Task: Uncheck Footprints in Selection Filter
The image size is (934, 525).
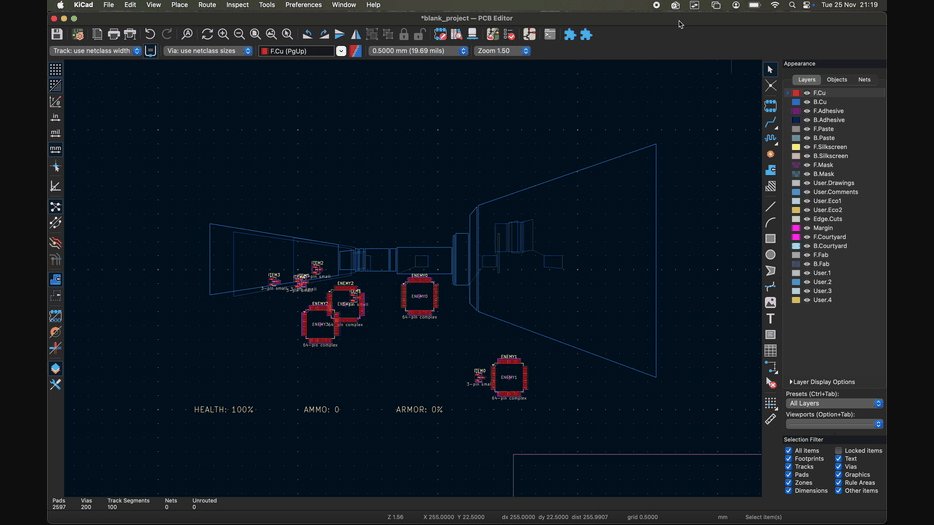Action: pos(789,459)
